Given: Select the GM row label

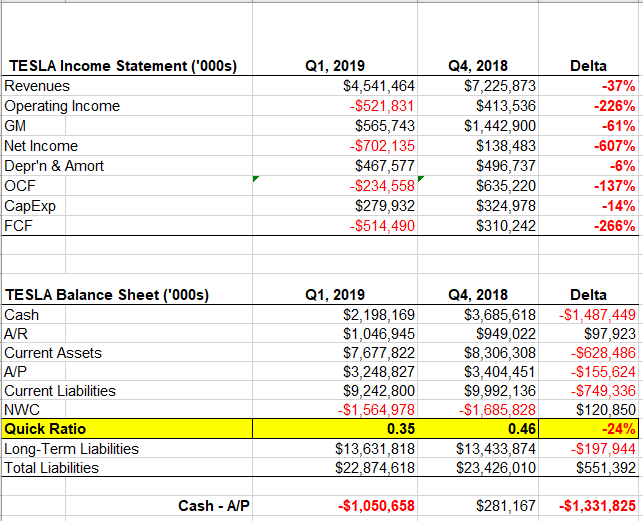Looking at the screenshot, I should [15, 126].
